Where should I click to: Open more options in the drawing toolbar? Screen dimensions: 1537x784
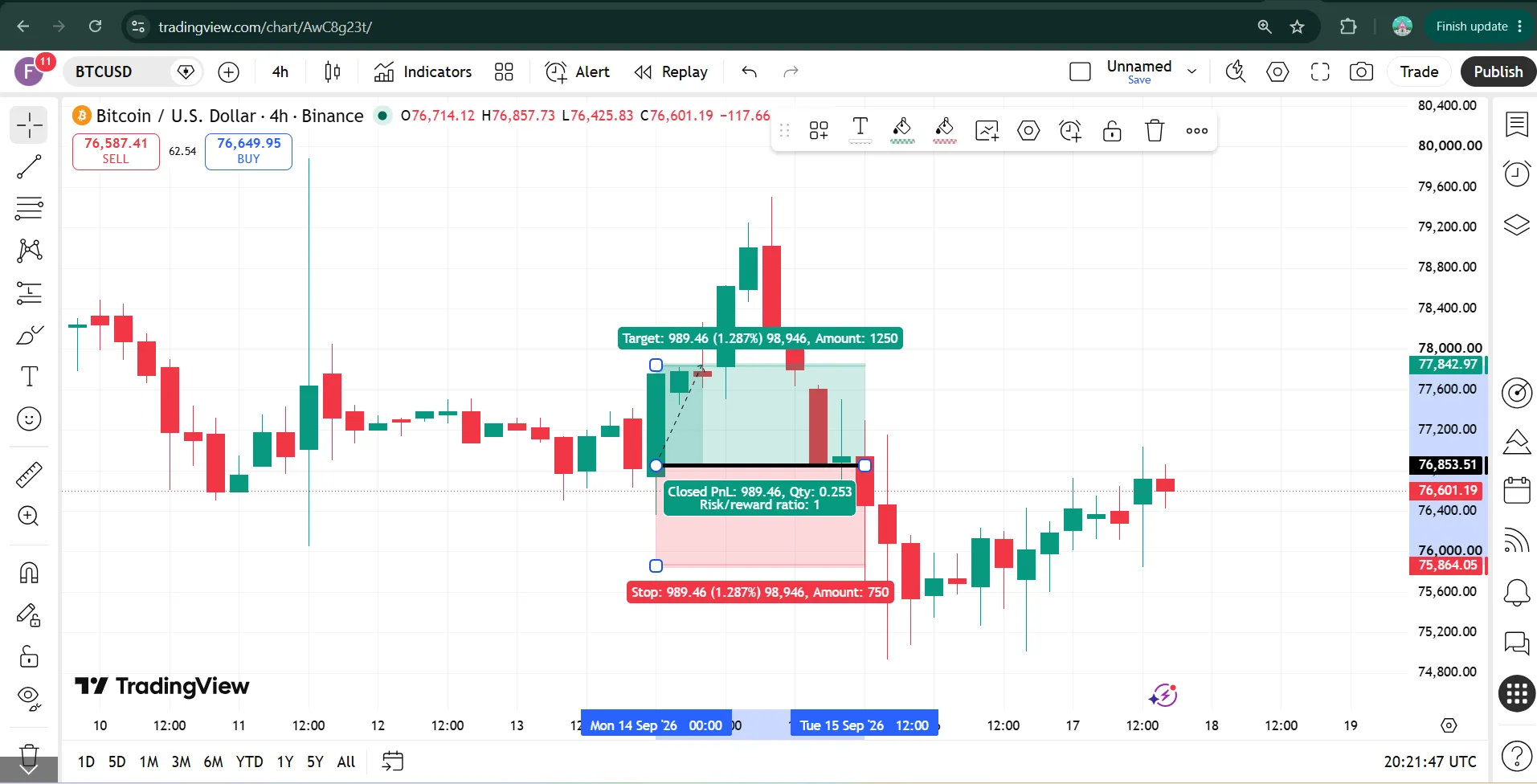(1197, 130)
